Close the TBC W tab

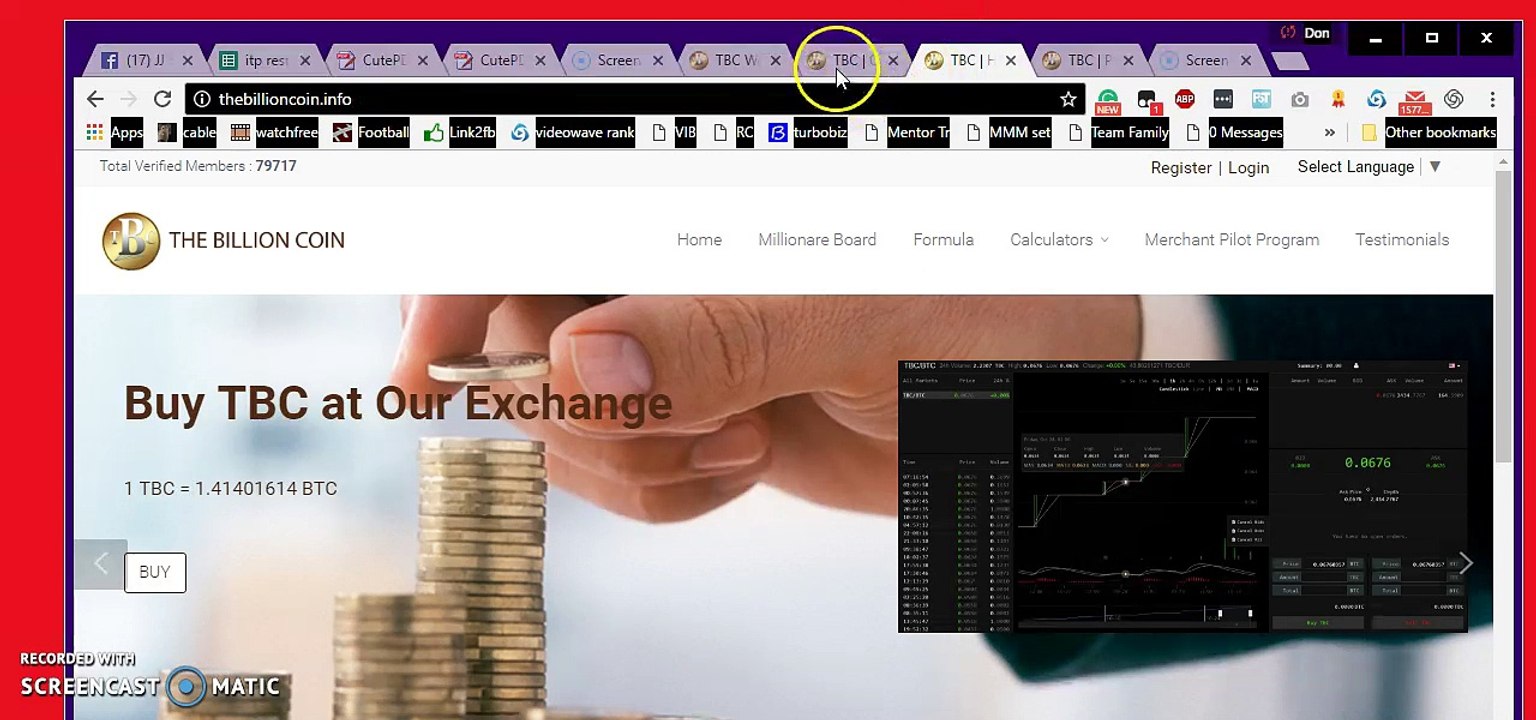click(775, 61)
